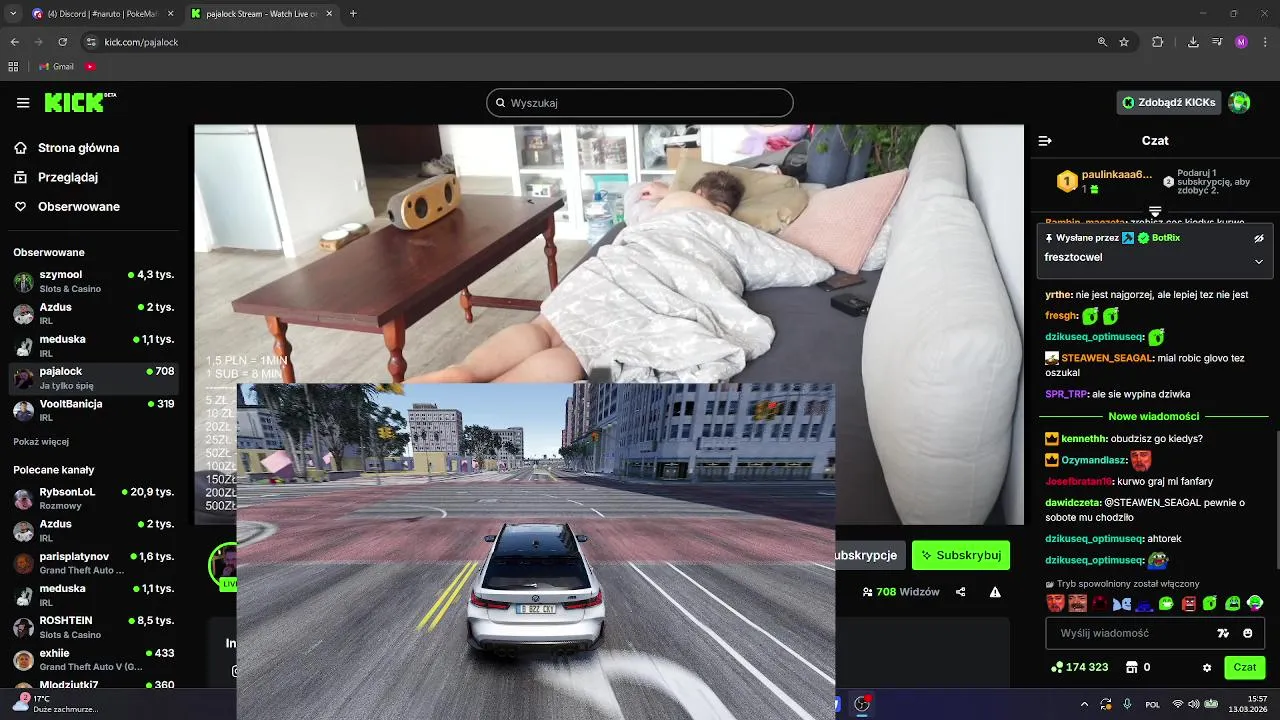Image resolution: width=1280 pixels, height=720 pixels.
Task: Open the Kick hamburger sidebar menu
Action: click(23, 102)
